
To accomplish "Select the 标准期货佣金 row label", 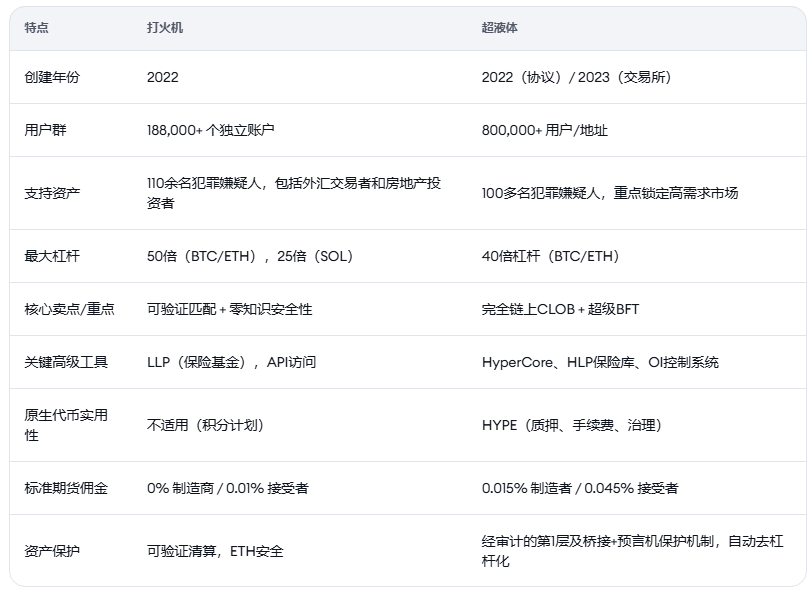I will [x=66, y=488].
